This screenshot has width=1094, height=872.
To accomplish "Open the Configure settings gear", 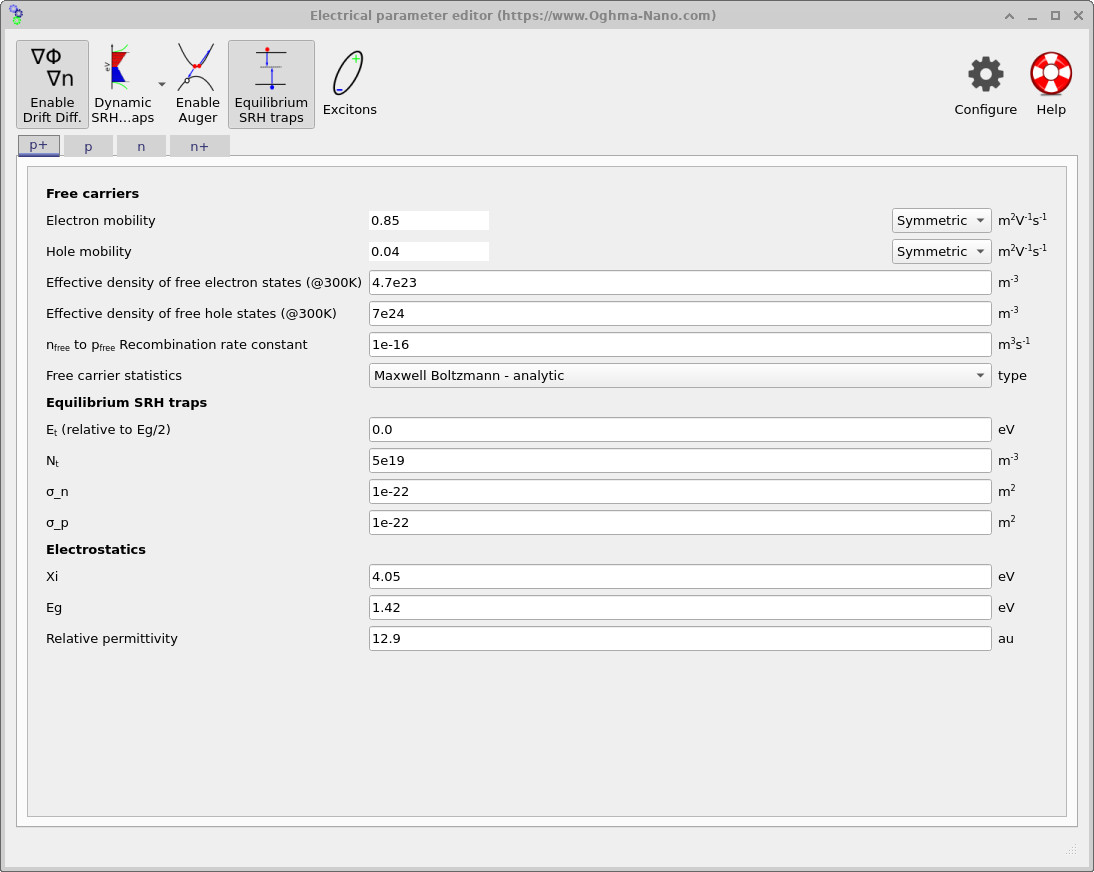I will (984, 73).
